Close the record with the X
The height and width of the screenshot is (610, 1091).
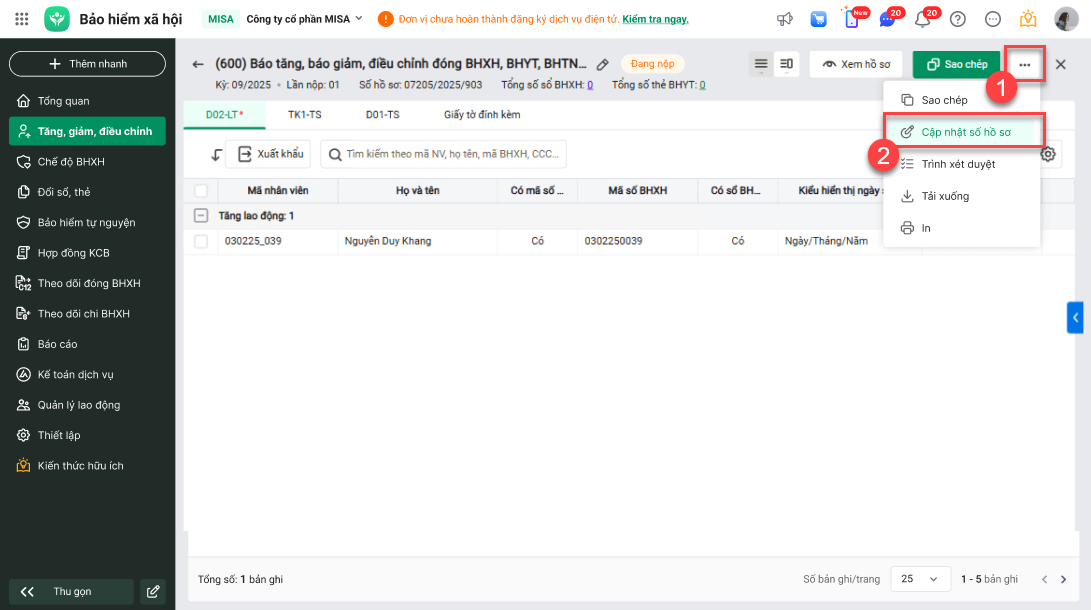point(1060,65)
